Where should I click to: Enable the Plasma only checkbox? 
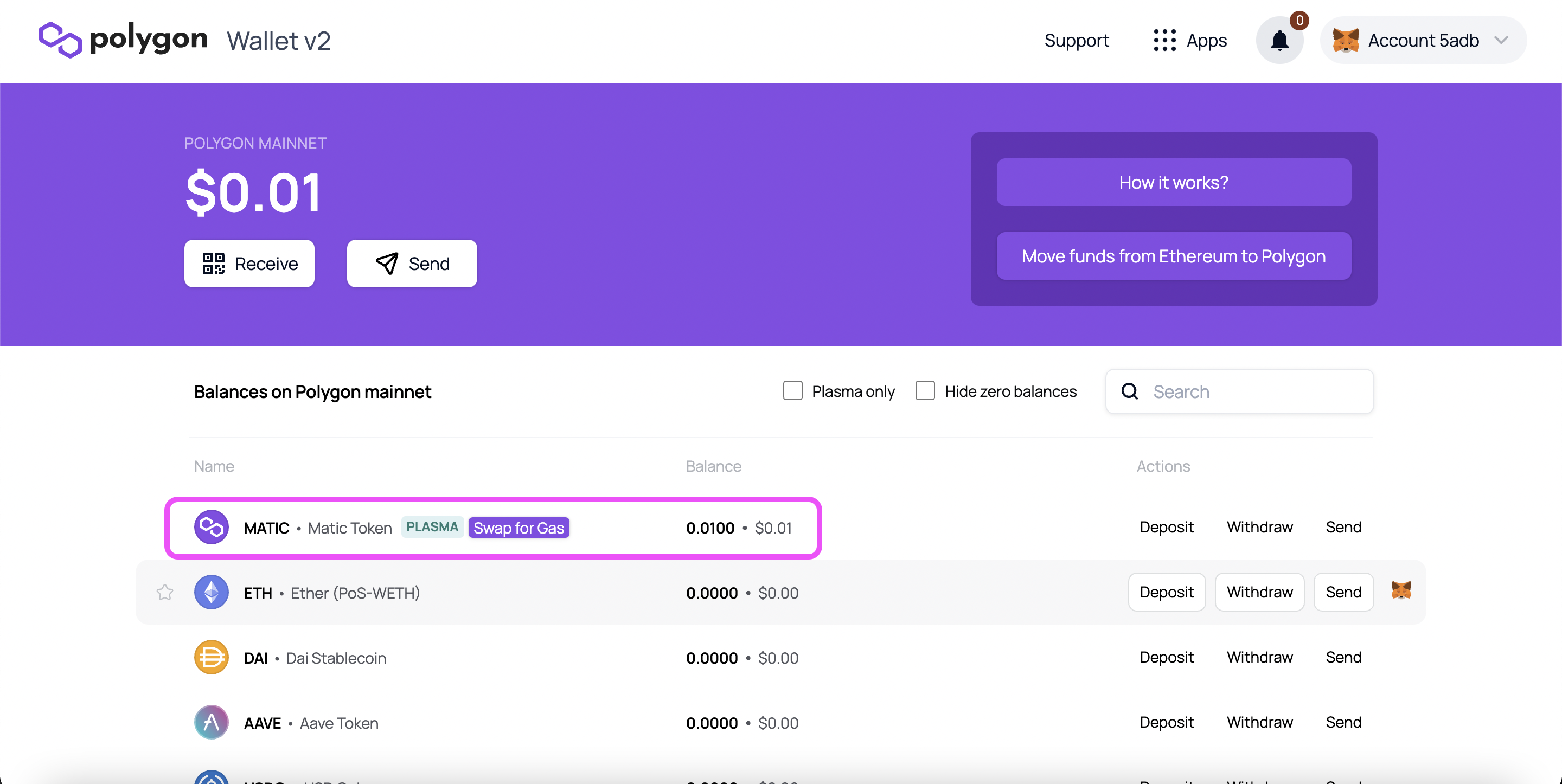click(x=792, y=391)
